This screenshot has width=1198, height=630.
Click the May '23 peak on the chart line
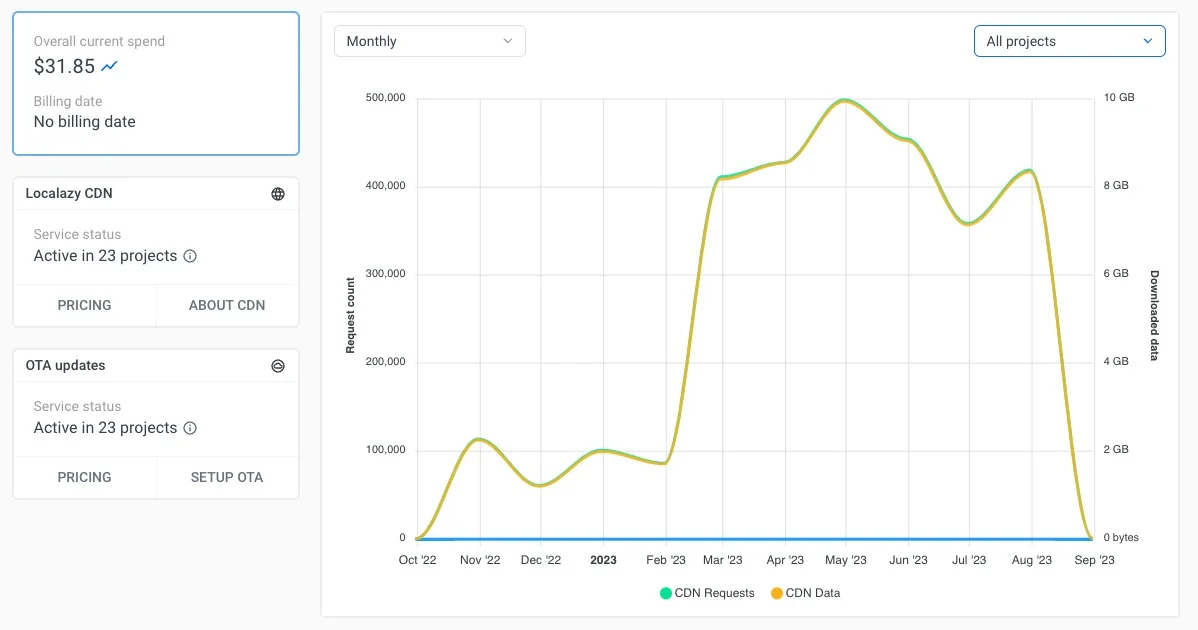tap(843, 100)
